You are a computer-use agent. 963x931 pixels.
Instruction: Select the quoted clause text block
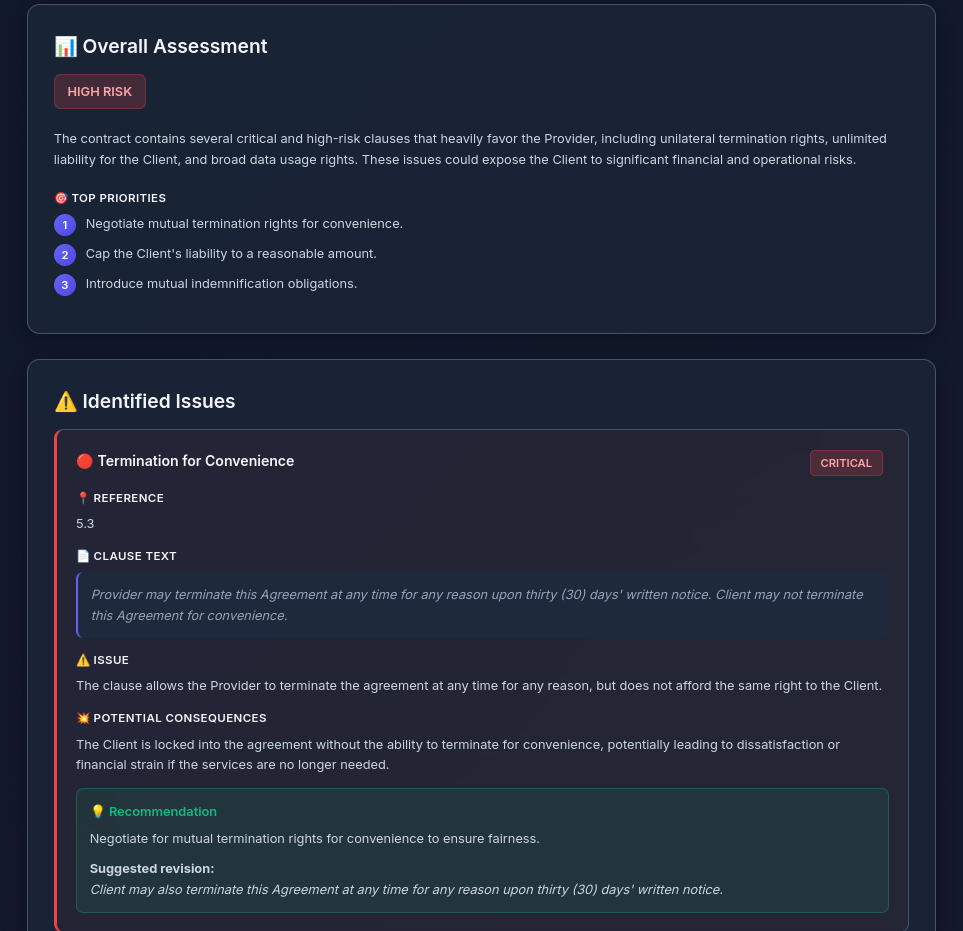point(482,604)
